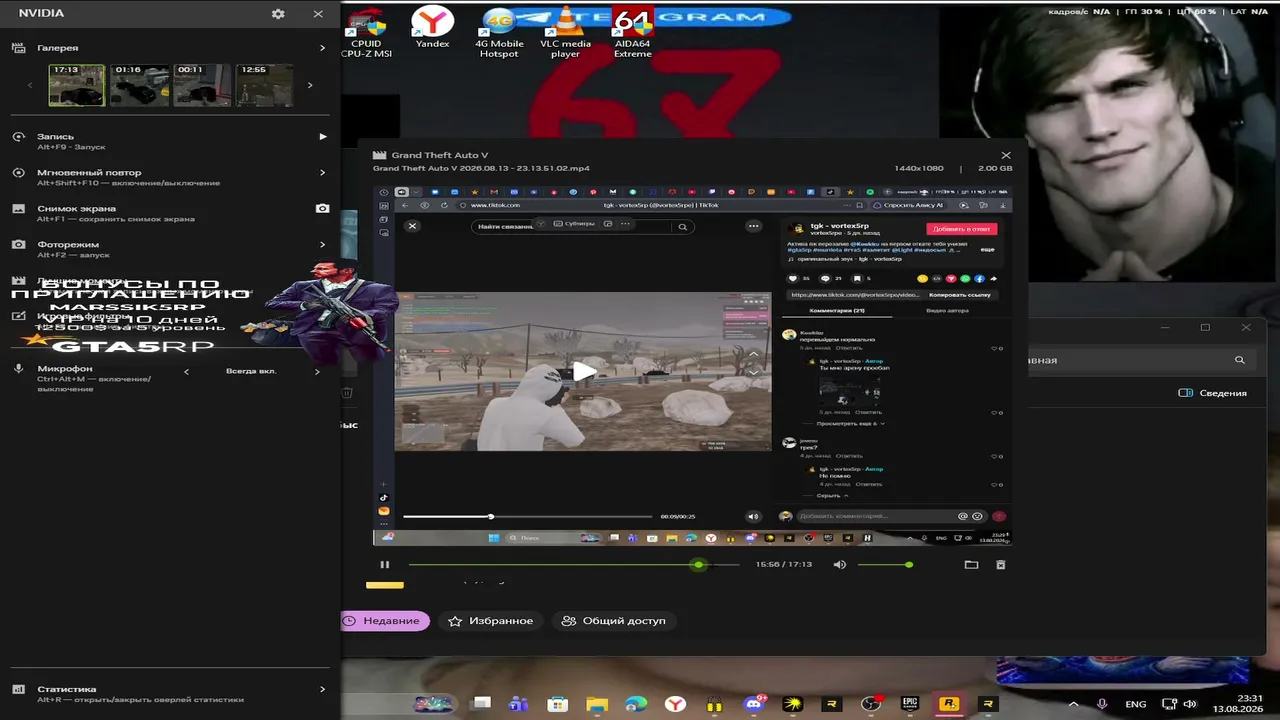Image resolution: width=1280 pixels, height=720 pixels.
Task: Switch to the Избранное tab
Action: click(x=490, y=621)
